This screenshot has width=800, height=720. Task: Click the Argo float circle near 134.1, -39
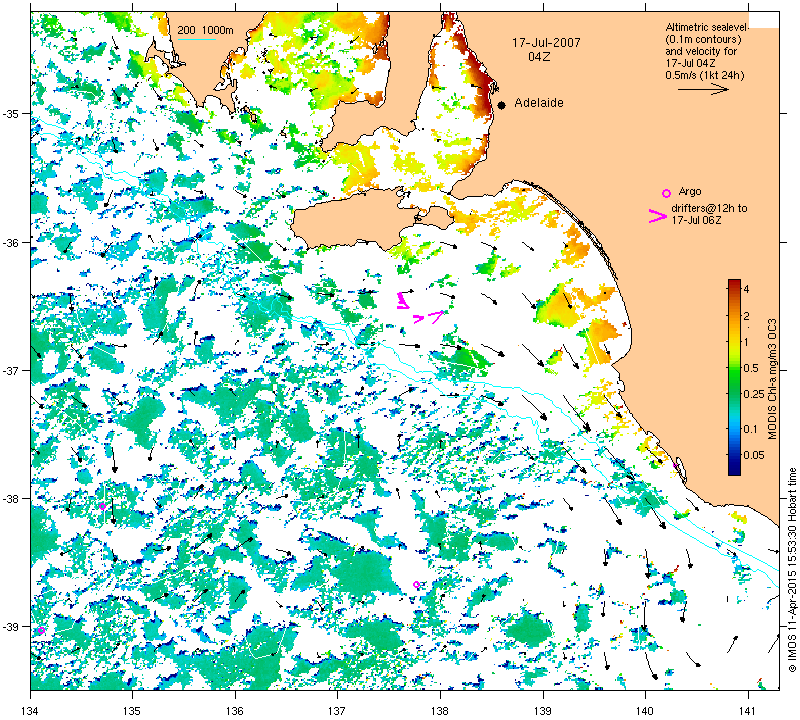(x=41, y=631)
